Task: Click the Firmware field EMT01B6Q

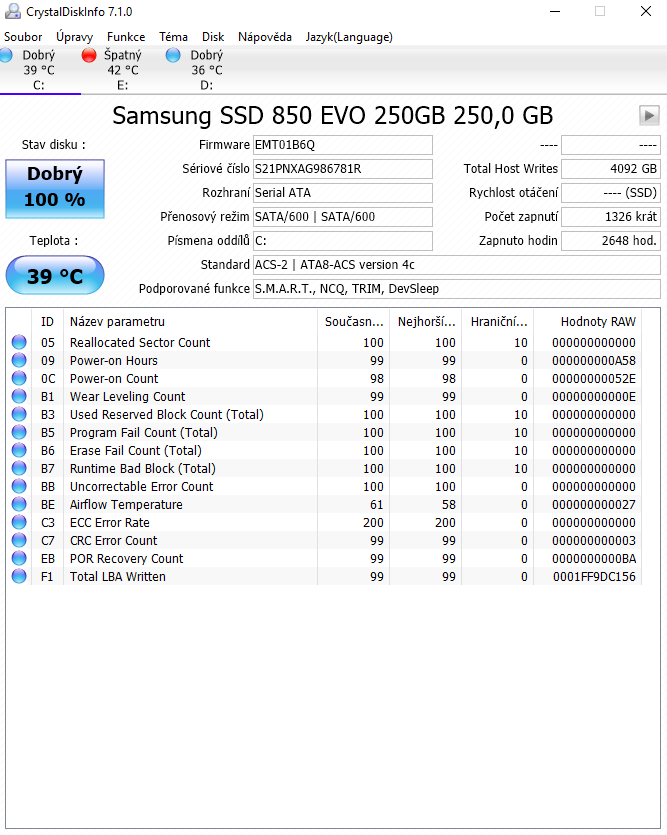Action: [343, 145]
